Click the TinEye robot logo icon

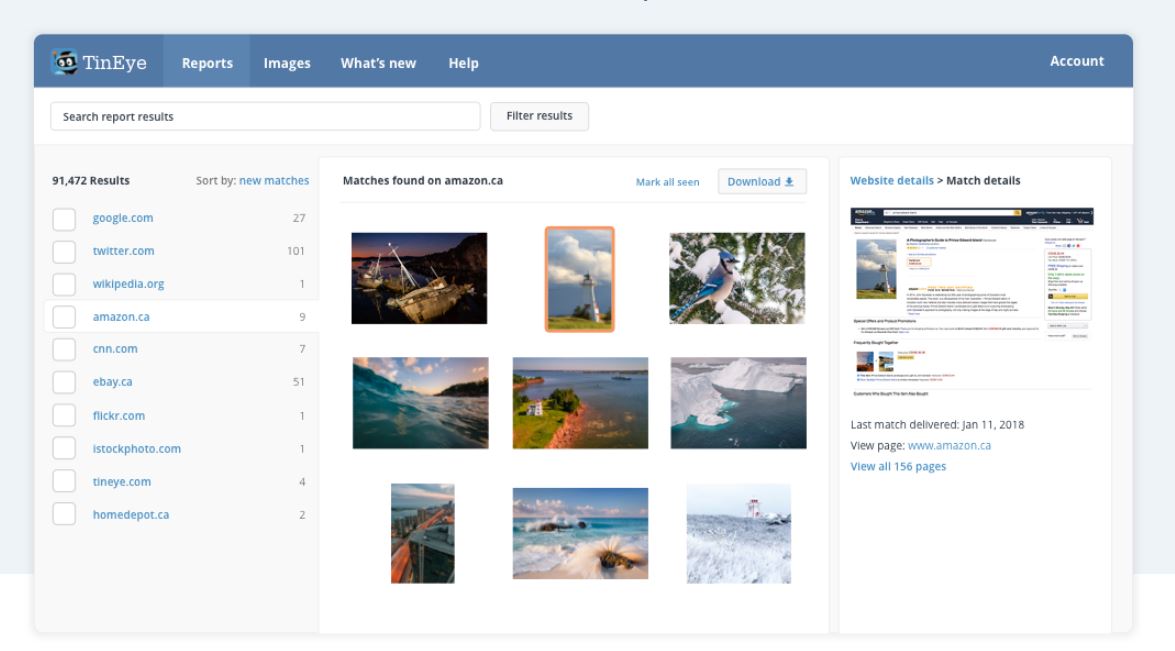[64, 62]
